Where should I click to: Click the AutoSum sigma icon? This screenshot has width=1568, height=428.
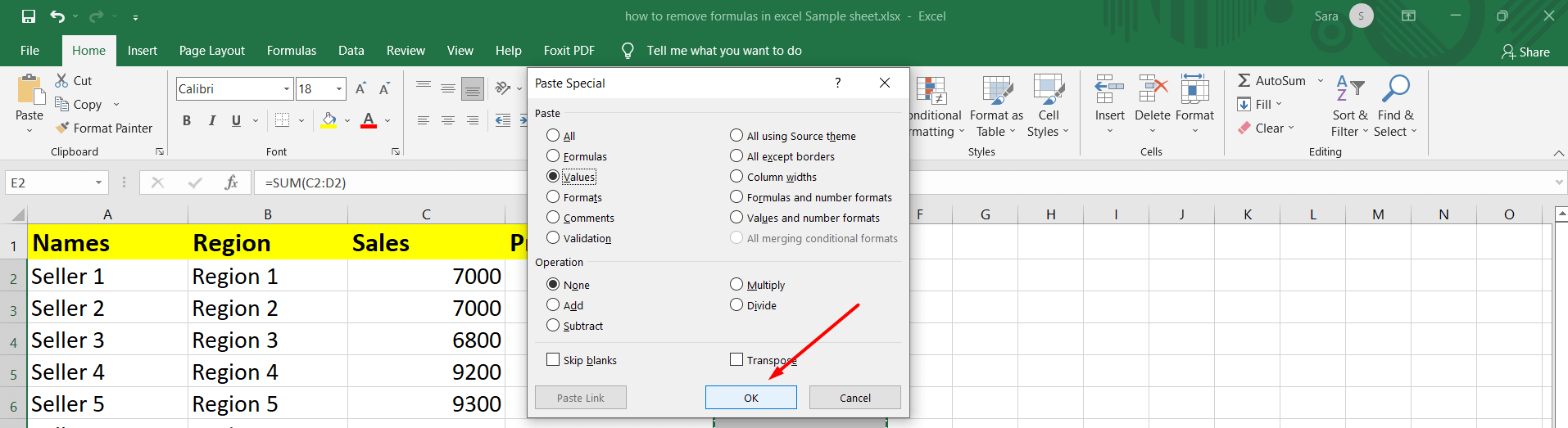pos(1244,80)
